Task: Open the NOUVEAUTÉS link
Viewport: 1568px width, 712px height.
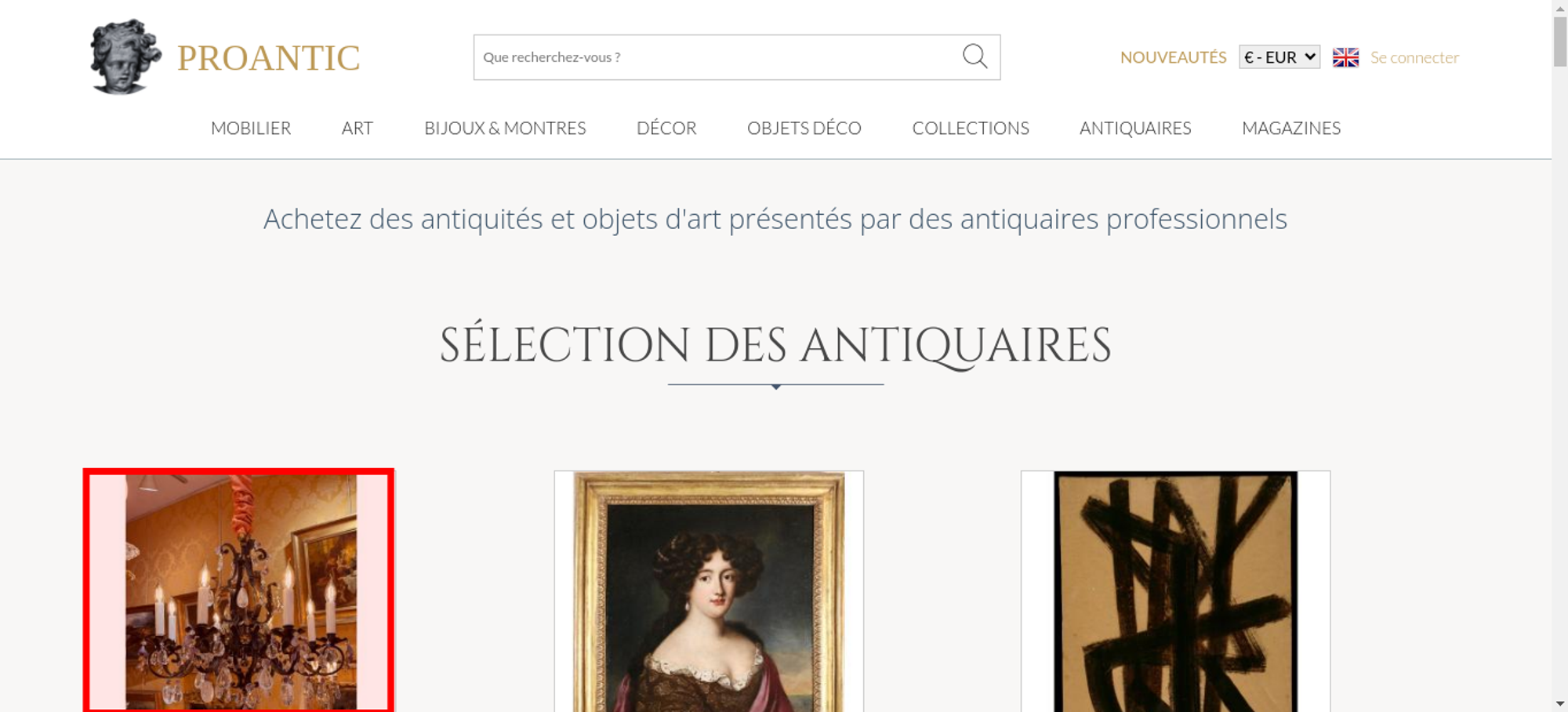Action: pos(1173,57)
